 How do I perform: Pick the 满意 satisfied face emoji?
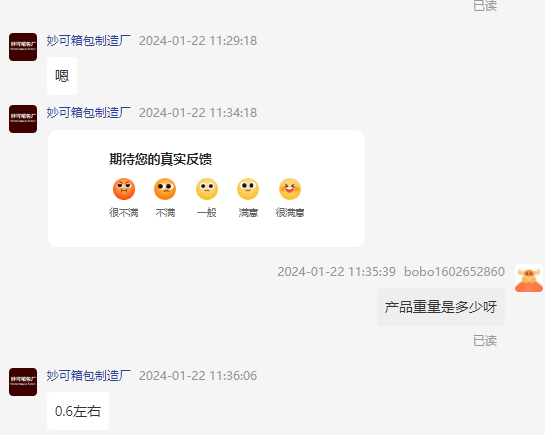[x=248, y=189]
